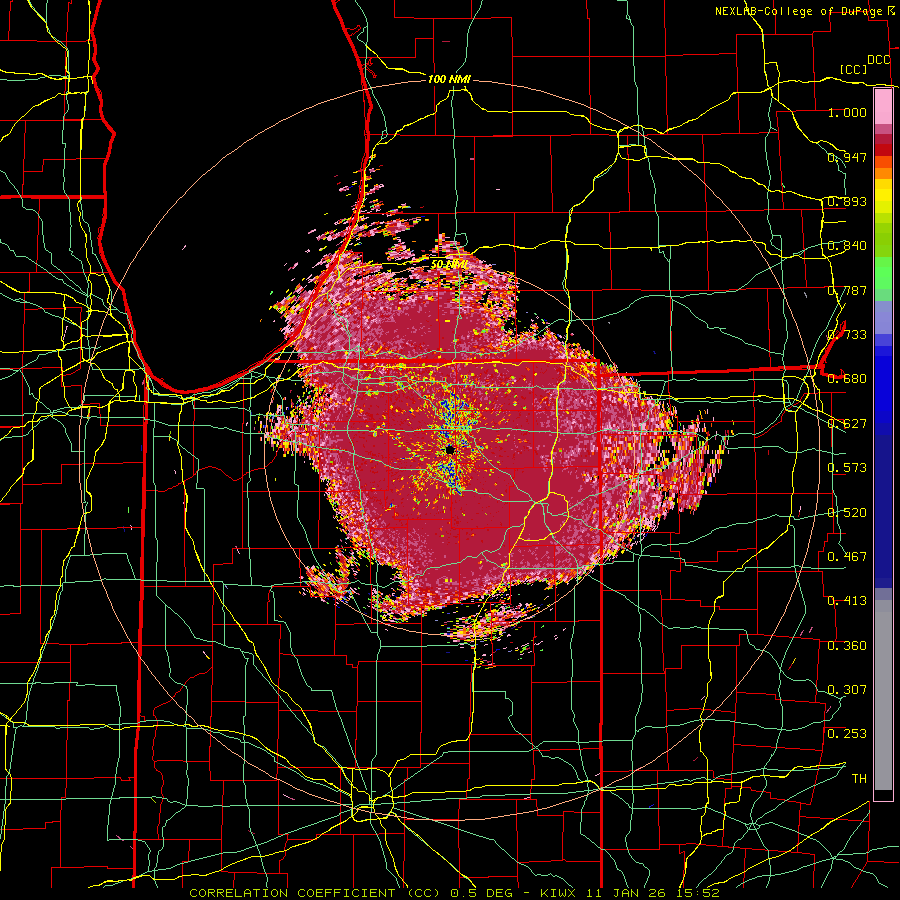Select the 0.893 scale value
900x900 pixels.
[847, 201]
